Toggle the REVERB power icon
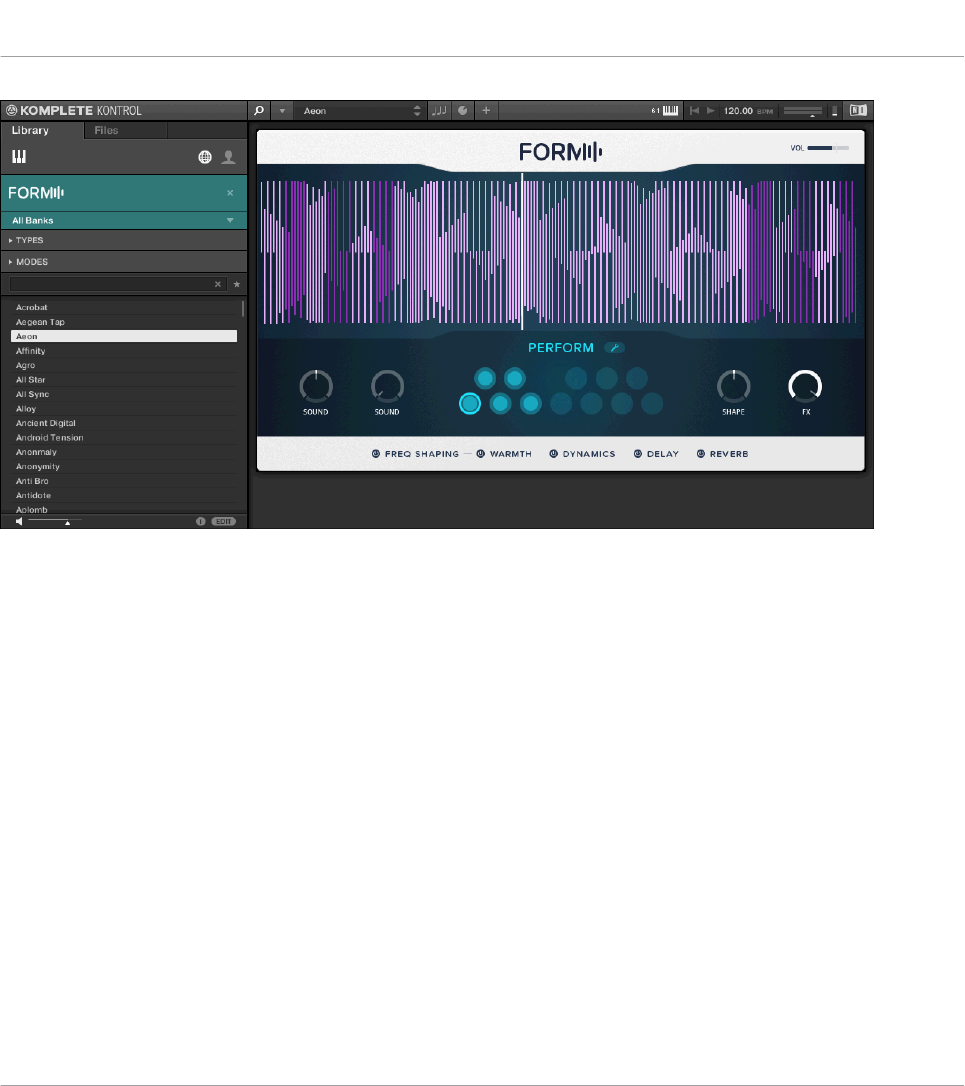Image resolution: width=965 pixels, height=1086 pixels. [701, 454]
